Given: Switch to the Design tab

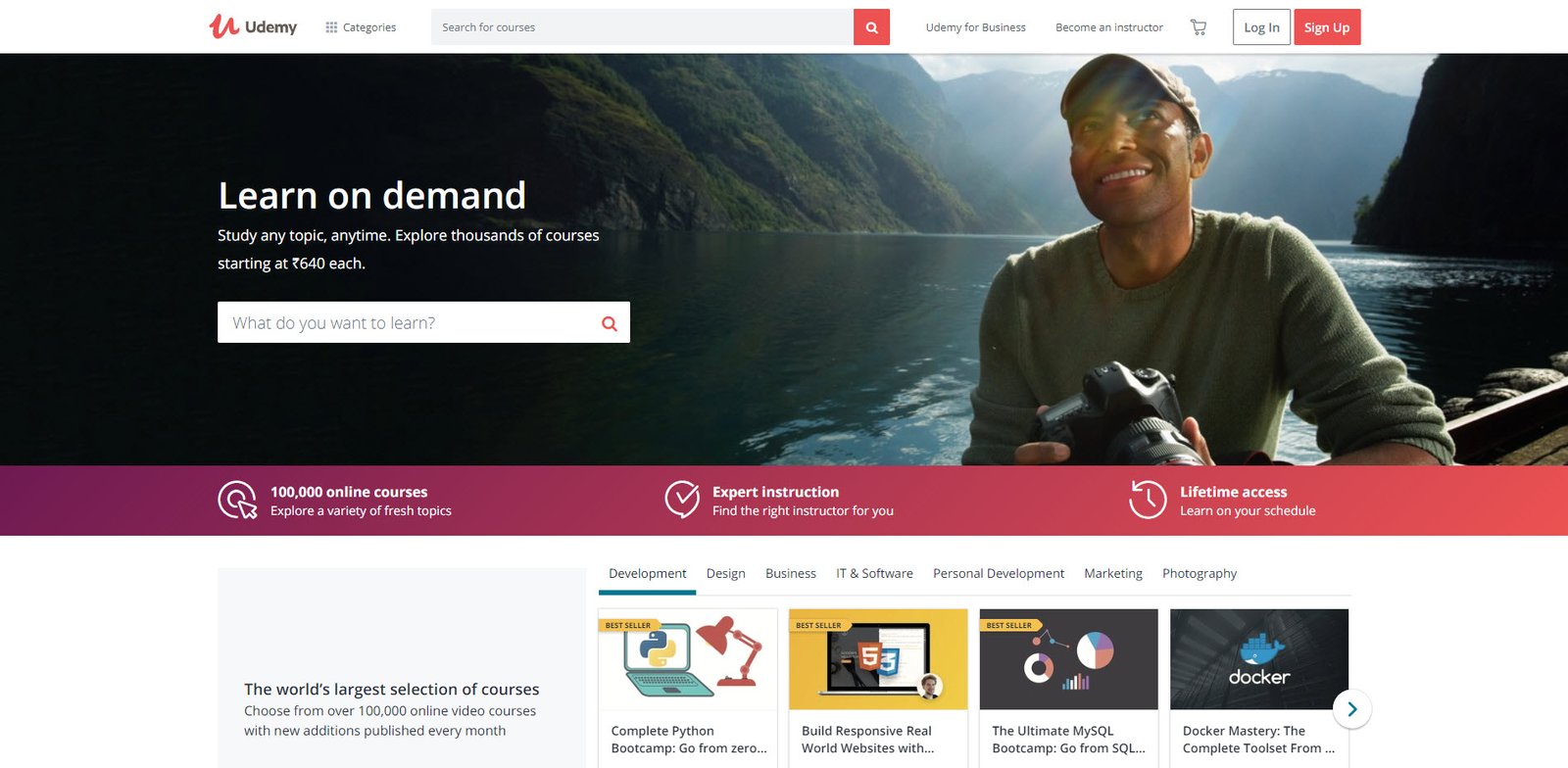Looking at the screenshot, I should click(x=725, y=573).
